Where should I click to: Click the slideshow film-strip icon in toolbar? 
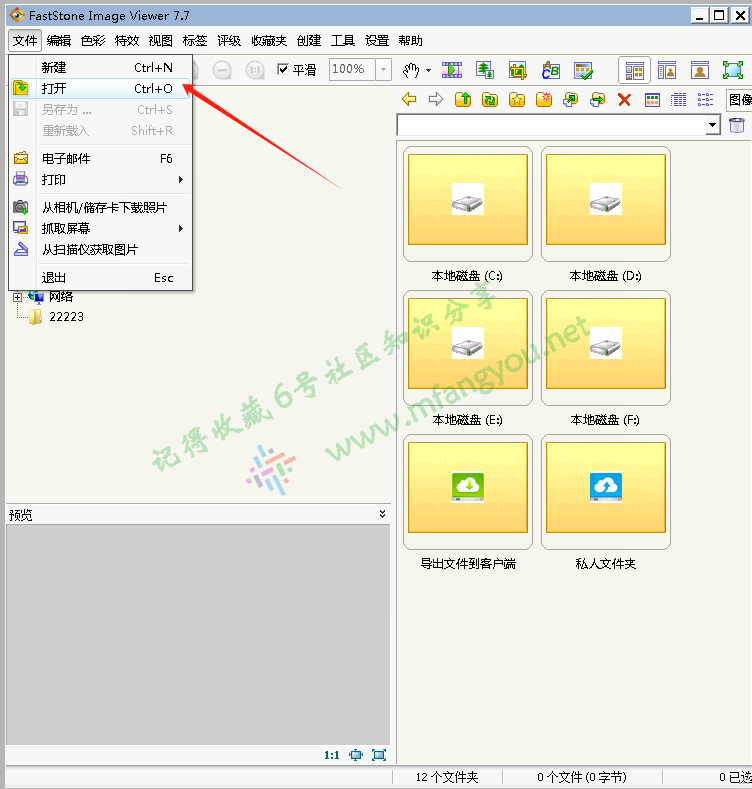(452, 70)
